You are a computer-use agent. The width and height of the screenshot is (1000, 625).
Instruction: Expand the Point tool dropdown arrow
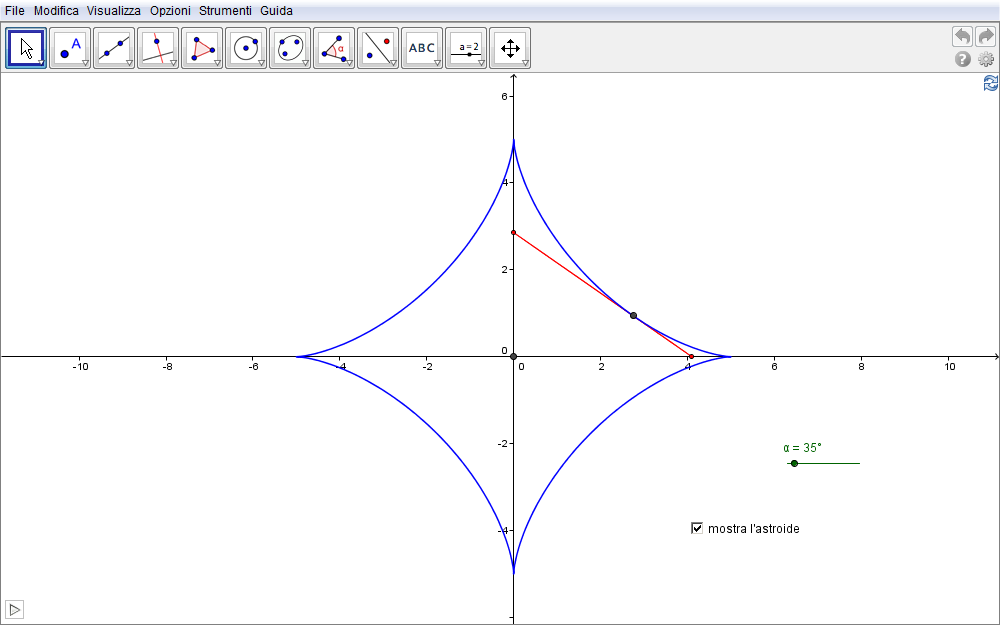pyautogui.click(x=86, y=63)
